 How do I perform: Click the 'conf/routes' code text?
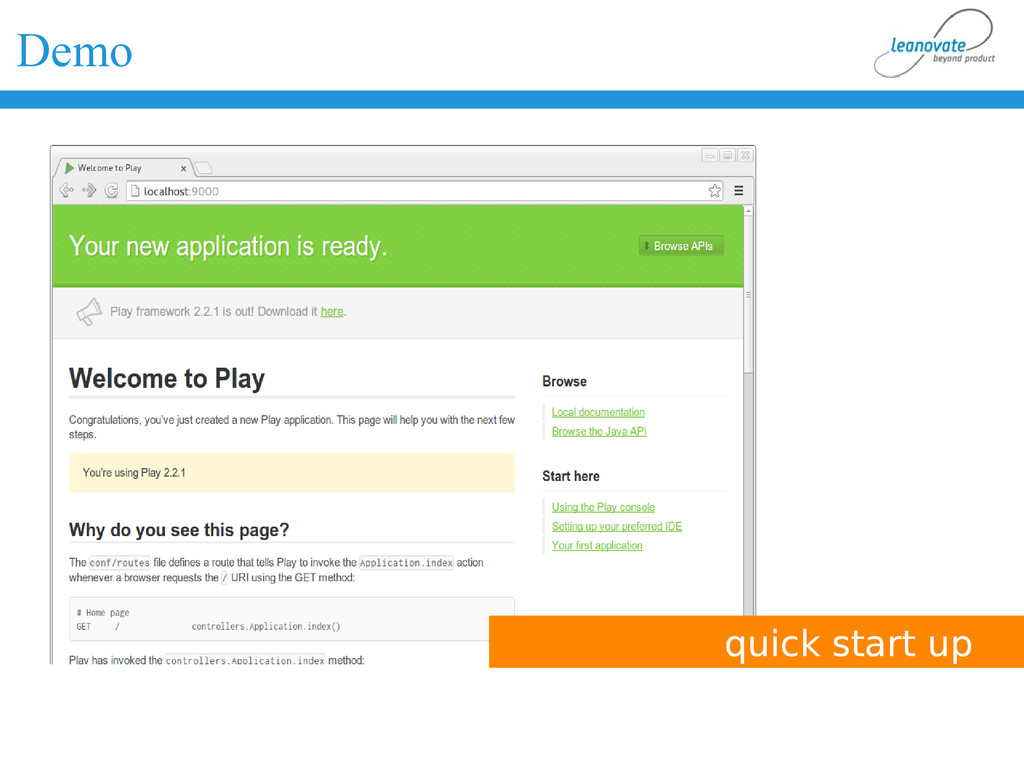pyautogui.click(x=120, y=562)
